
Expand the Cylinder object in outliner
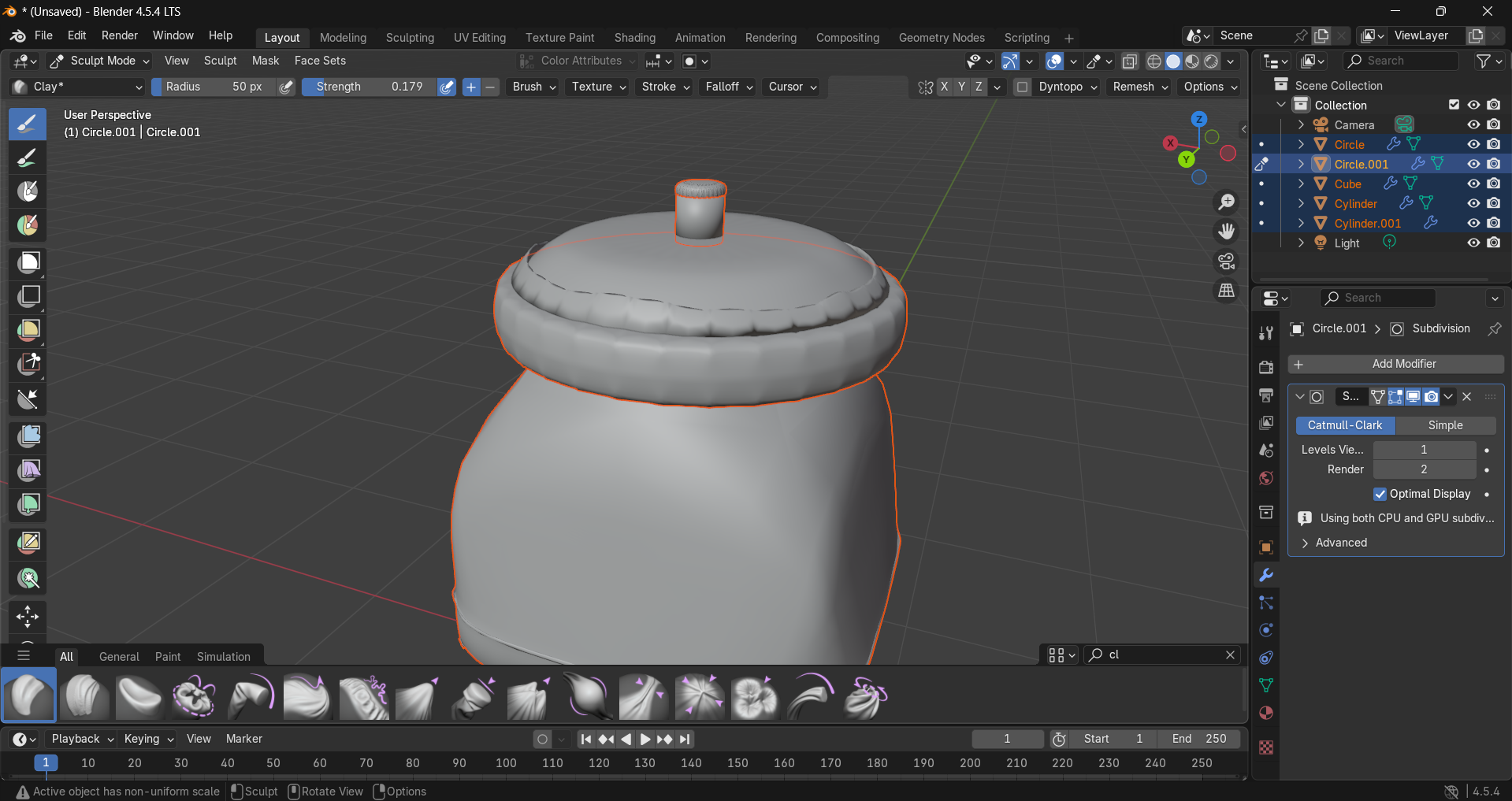click(1301, 203)
